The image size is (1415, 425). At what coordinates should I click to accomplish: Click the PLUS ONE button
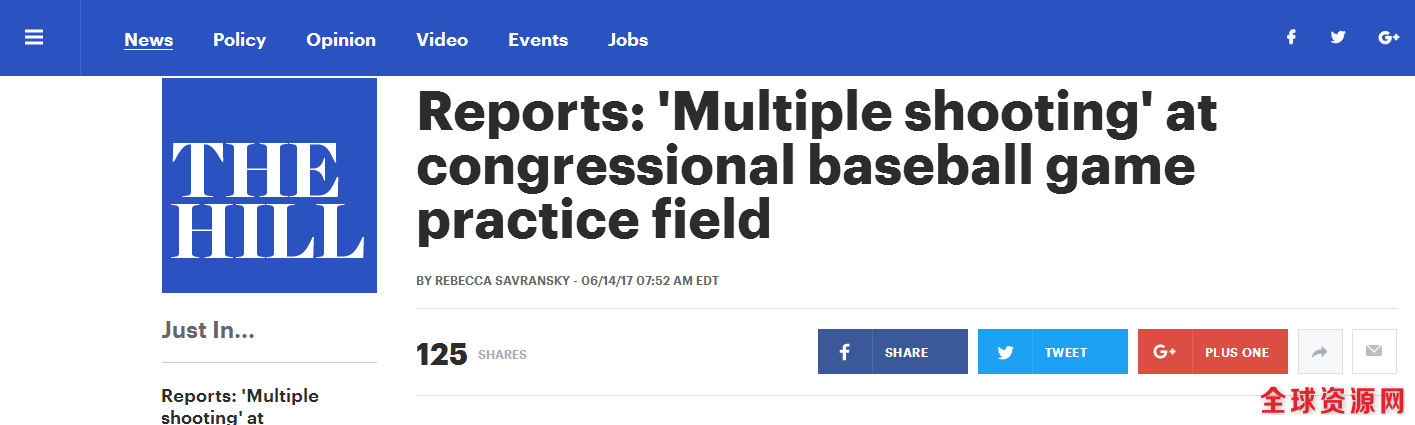tap(1213, 352)
